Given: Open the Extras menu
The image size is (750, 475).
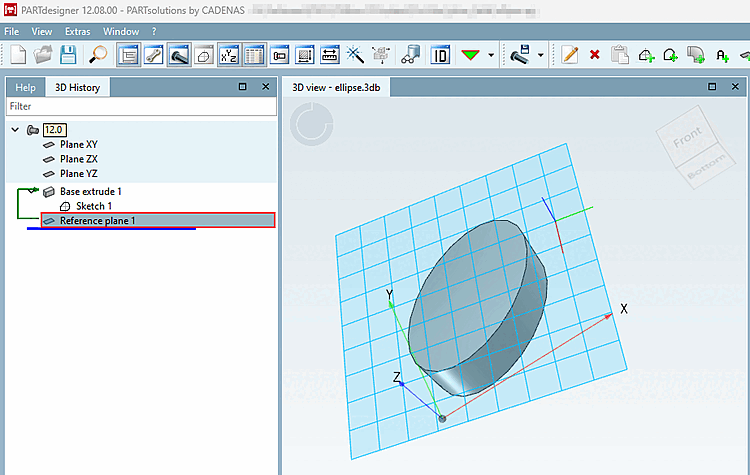Looking at the screenshot, I should click(x=76, y=31).
